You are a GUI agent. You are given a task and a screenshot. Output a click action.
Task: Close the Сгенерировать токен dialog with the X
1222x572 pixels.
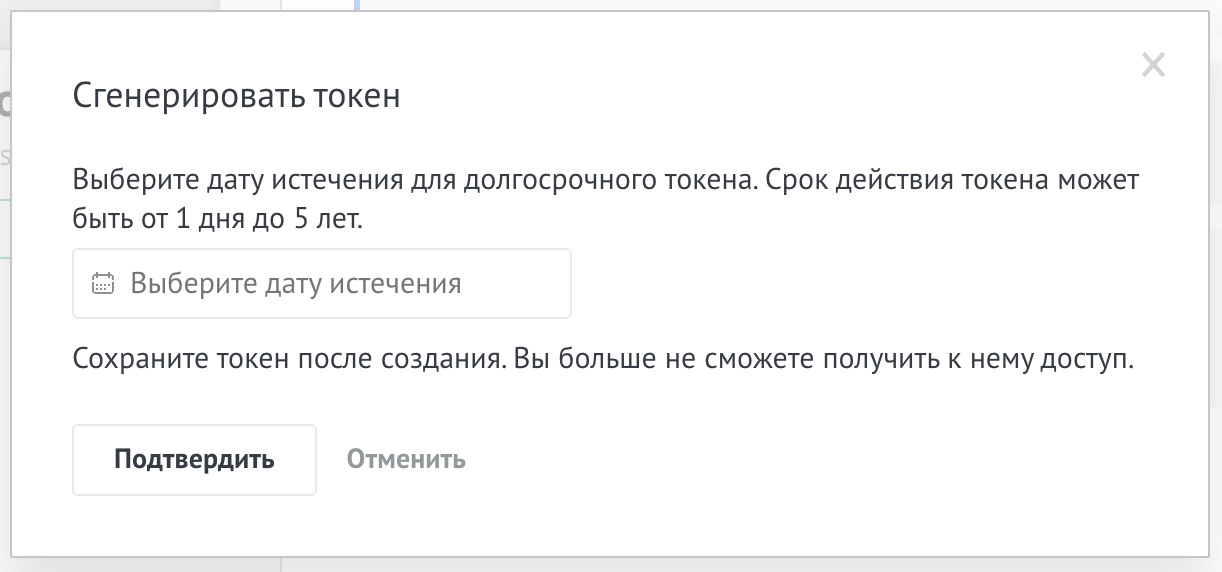tap(1154, 66)
